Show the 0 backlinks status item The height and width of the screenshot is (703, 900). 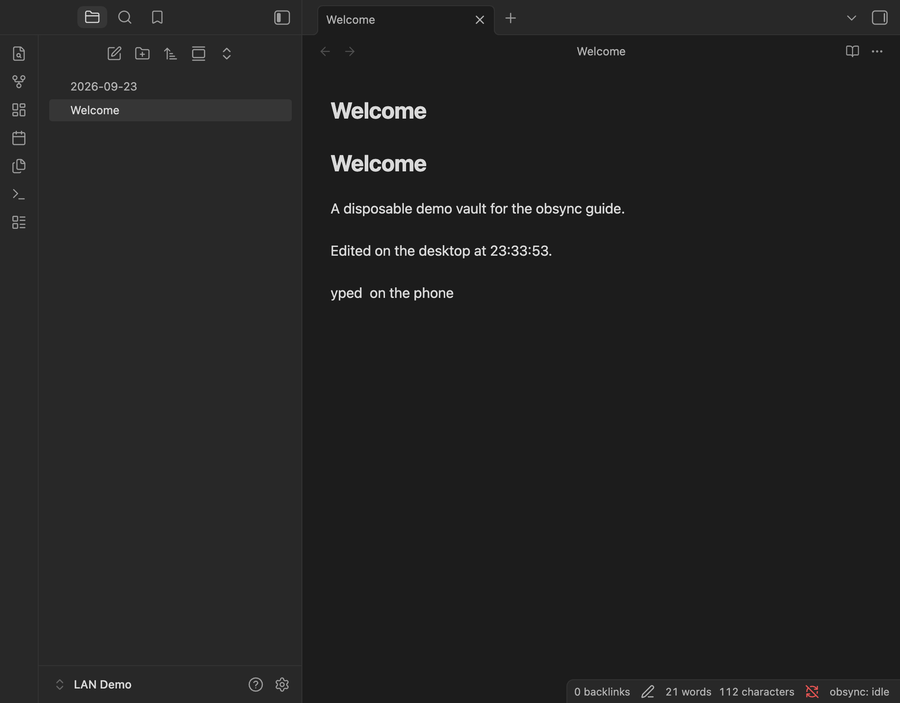pos(602,692)
